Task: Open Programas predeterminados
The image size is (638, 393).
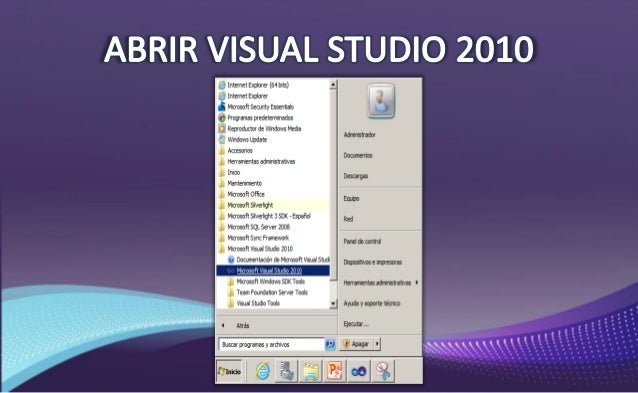Action: pos(273,118)
